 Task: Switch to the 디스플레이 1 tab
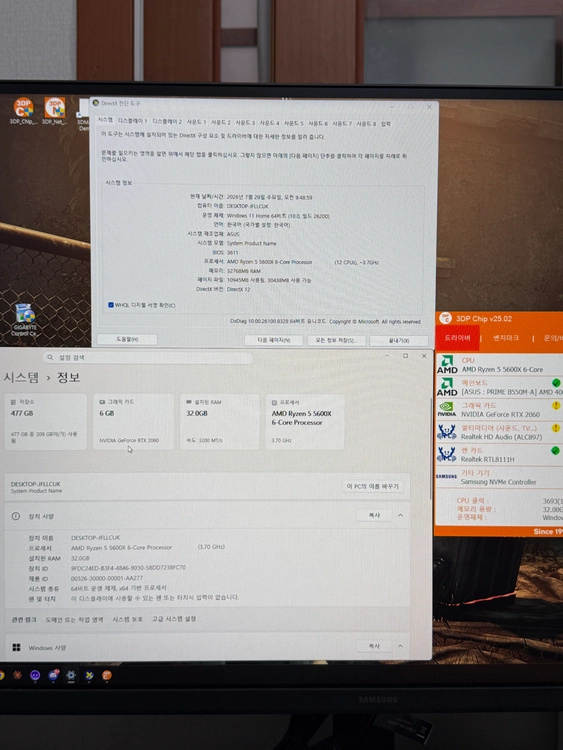tap(132, 121)
